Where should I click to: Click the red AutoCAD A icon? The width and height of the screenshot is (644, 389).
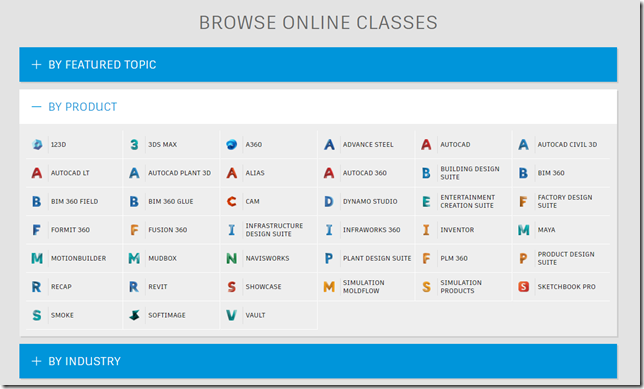point(426,145)
